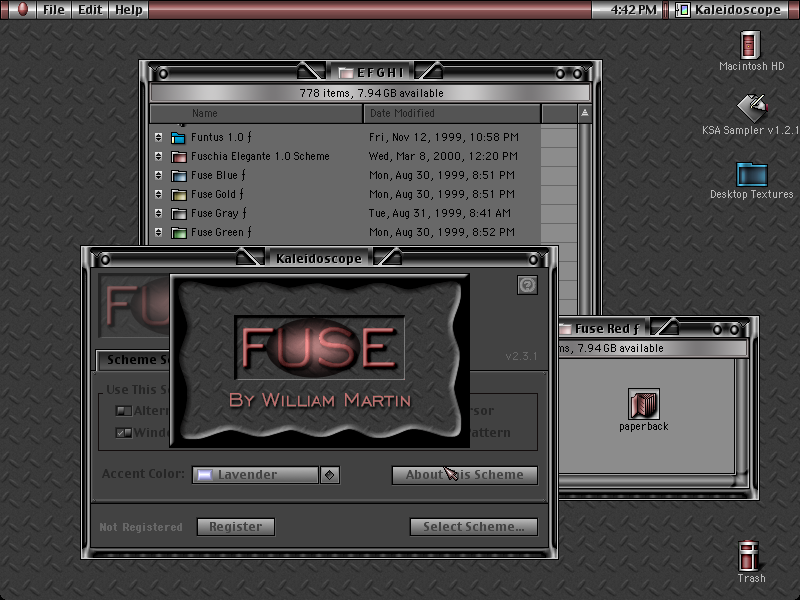Click the Register button
Screen dimensions: 800x600
[236, 527]
